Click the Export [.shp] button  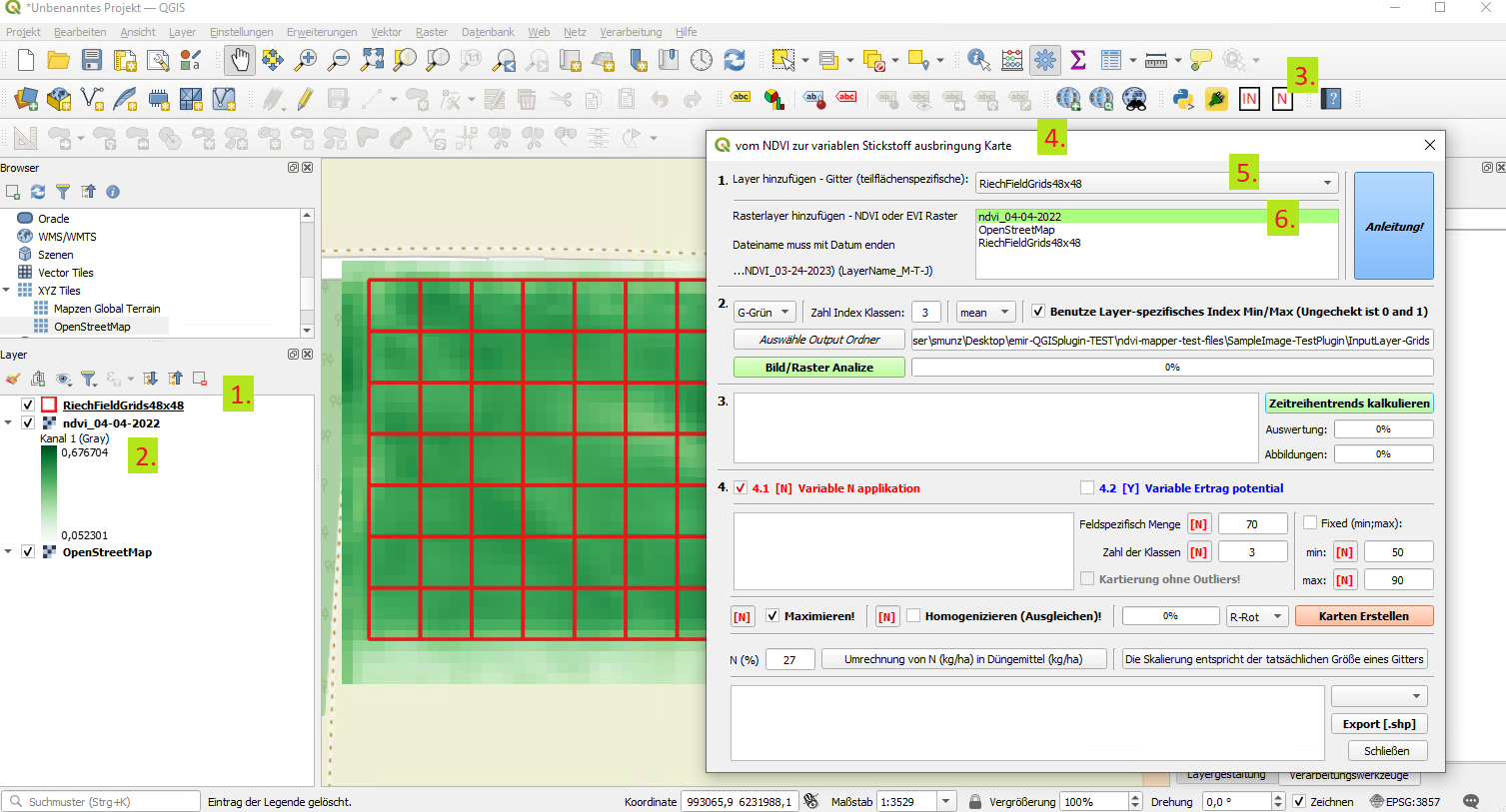point(1379,724)
